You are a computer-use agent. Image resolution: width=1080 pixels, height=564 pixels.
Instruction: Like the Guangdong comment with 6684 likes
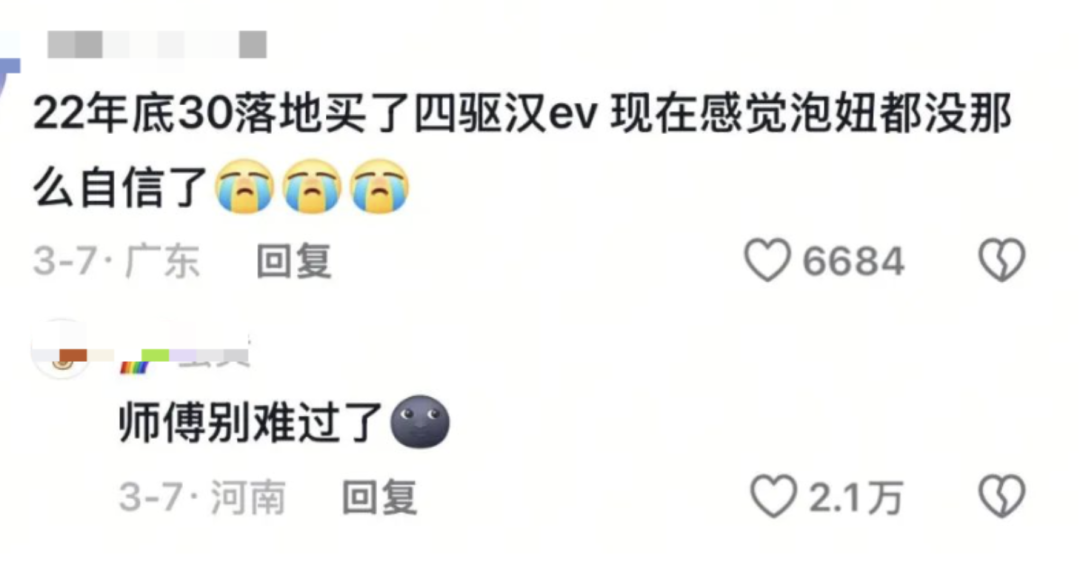tap(767, 260)
